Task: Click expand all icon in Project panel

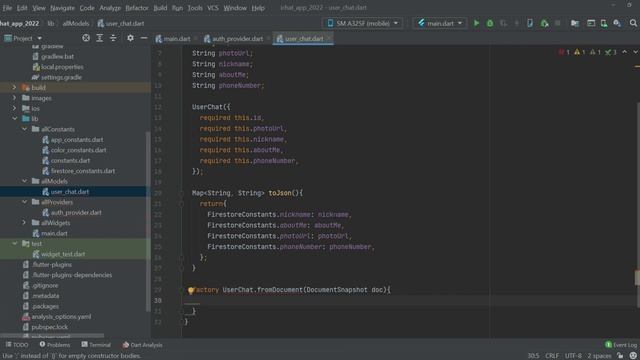Action: 100,38
